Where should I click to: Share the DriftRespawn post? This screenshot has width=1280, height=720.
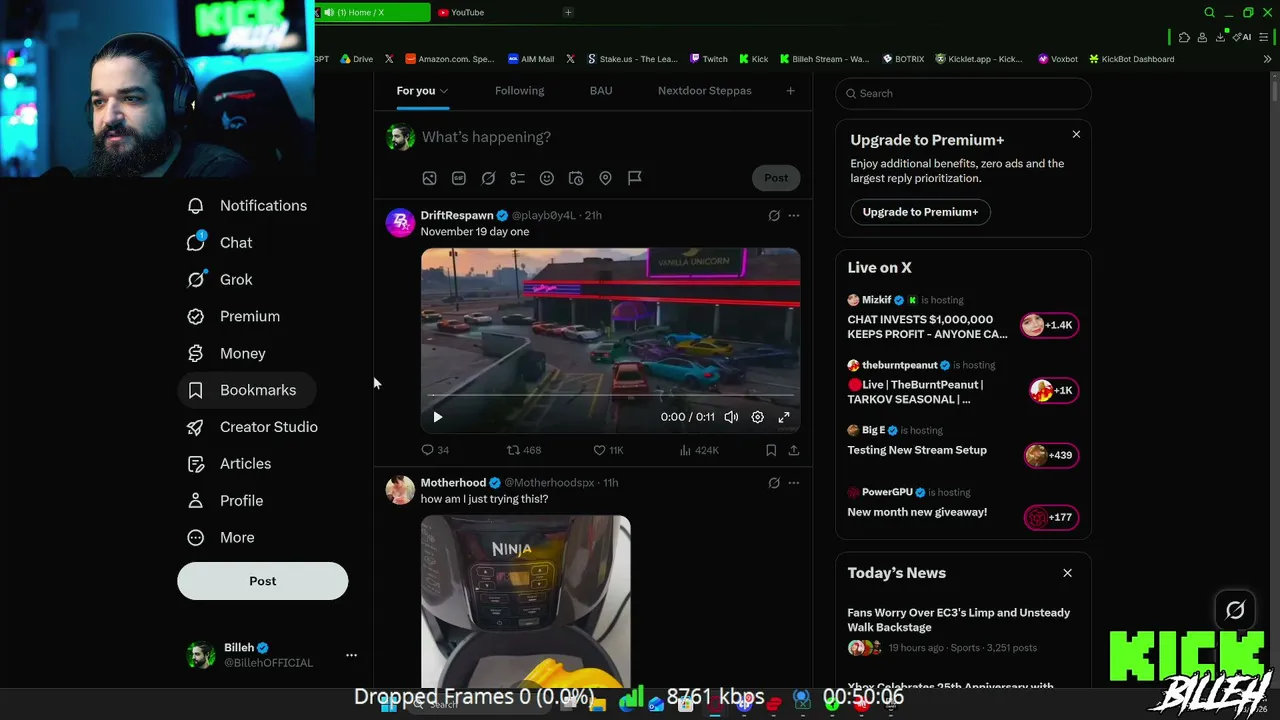point(794,450)
